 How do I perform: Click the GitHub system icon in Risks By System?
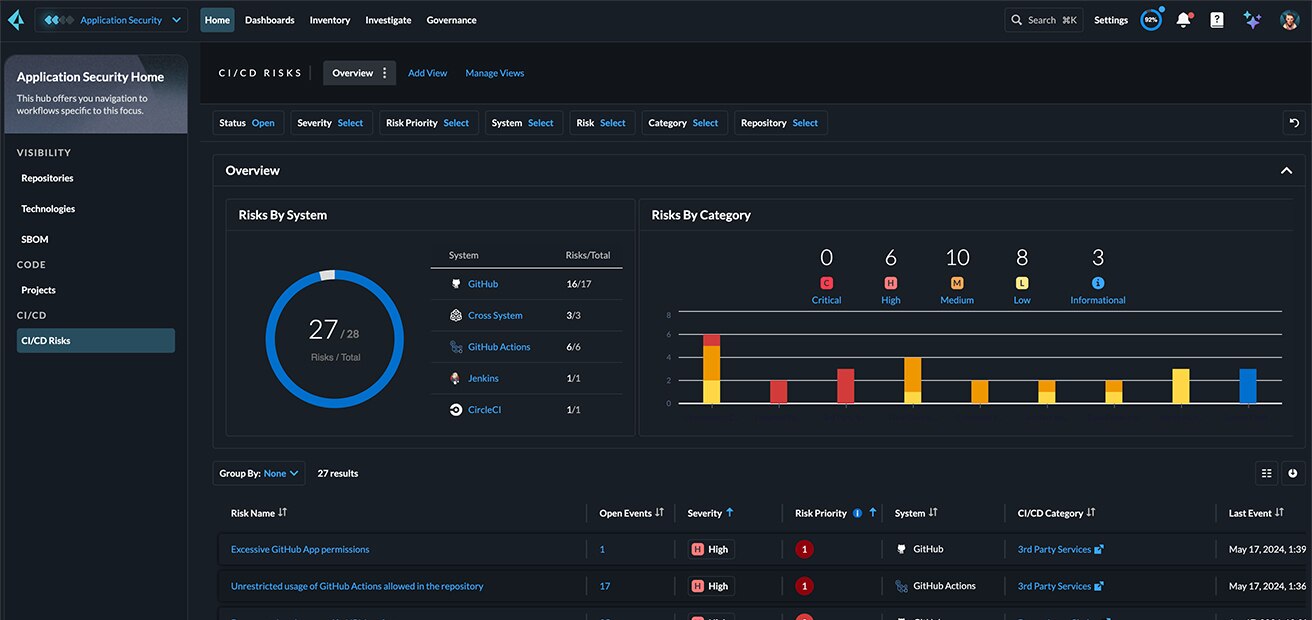[455, 283]
